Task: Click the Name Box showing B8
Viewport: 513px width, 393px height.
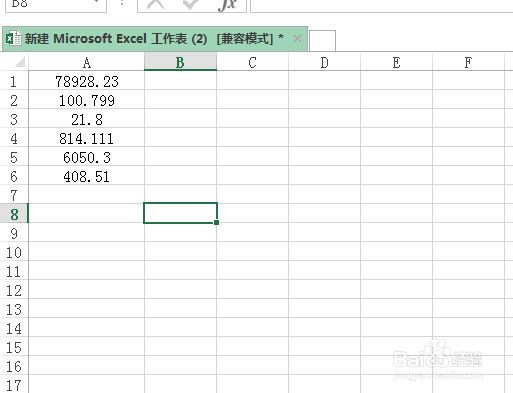Action: [x=56, y=5]
